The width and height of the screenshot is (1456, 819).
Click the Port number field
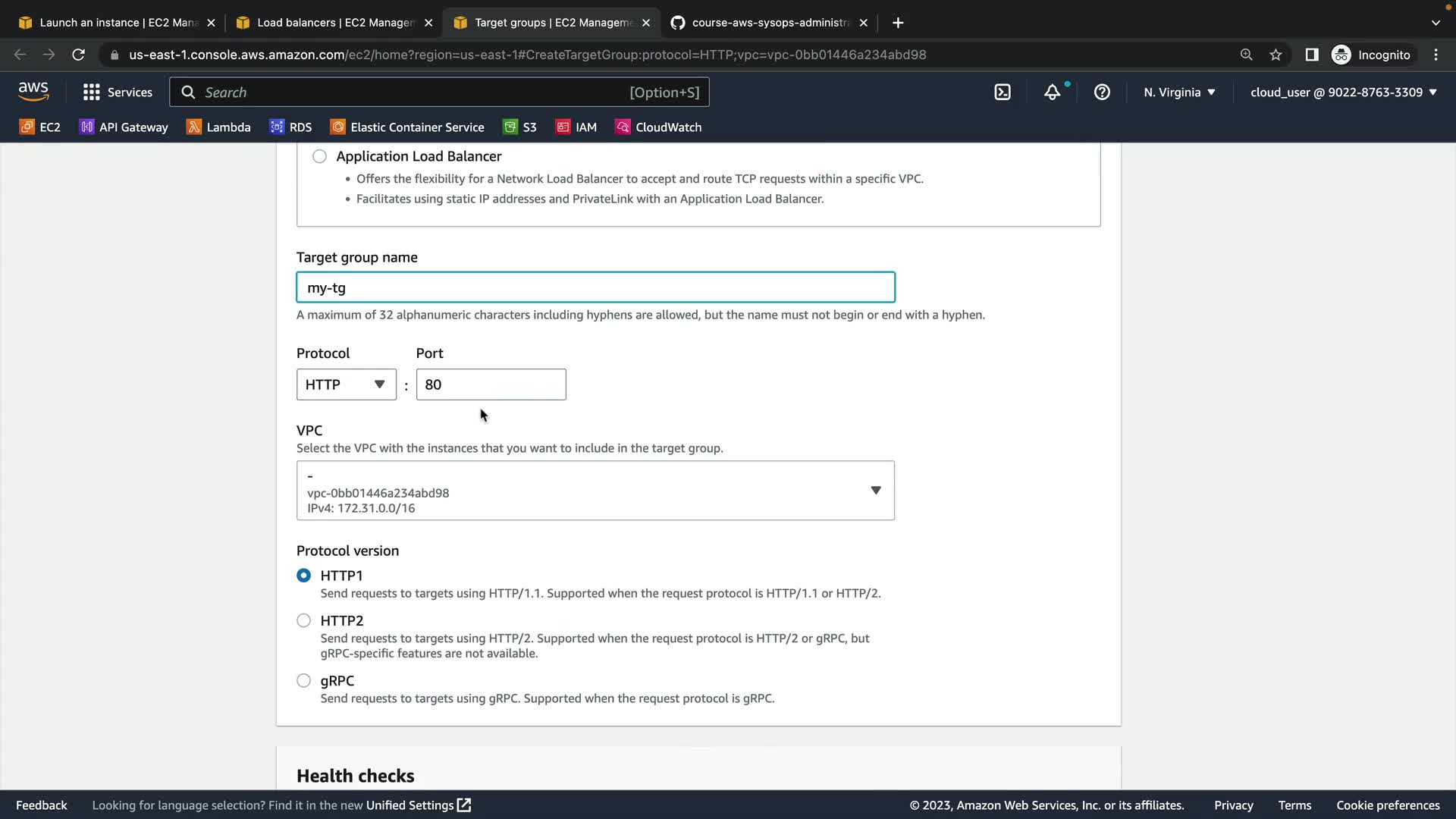[491, 384]
